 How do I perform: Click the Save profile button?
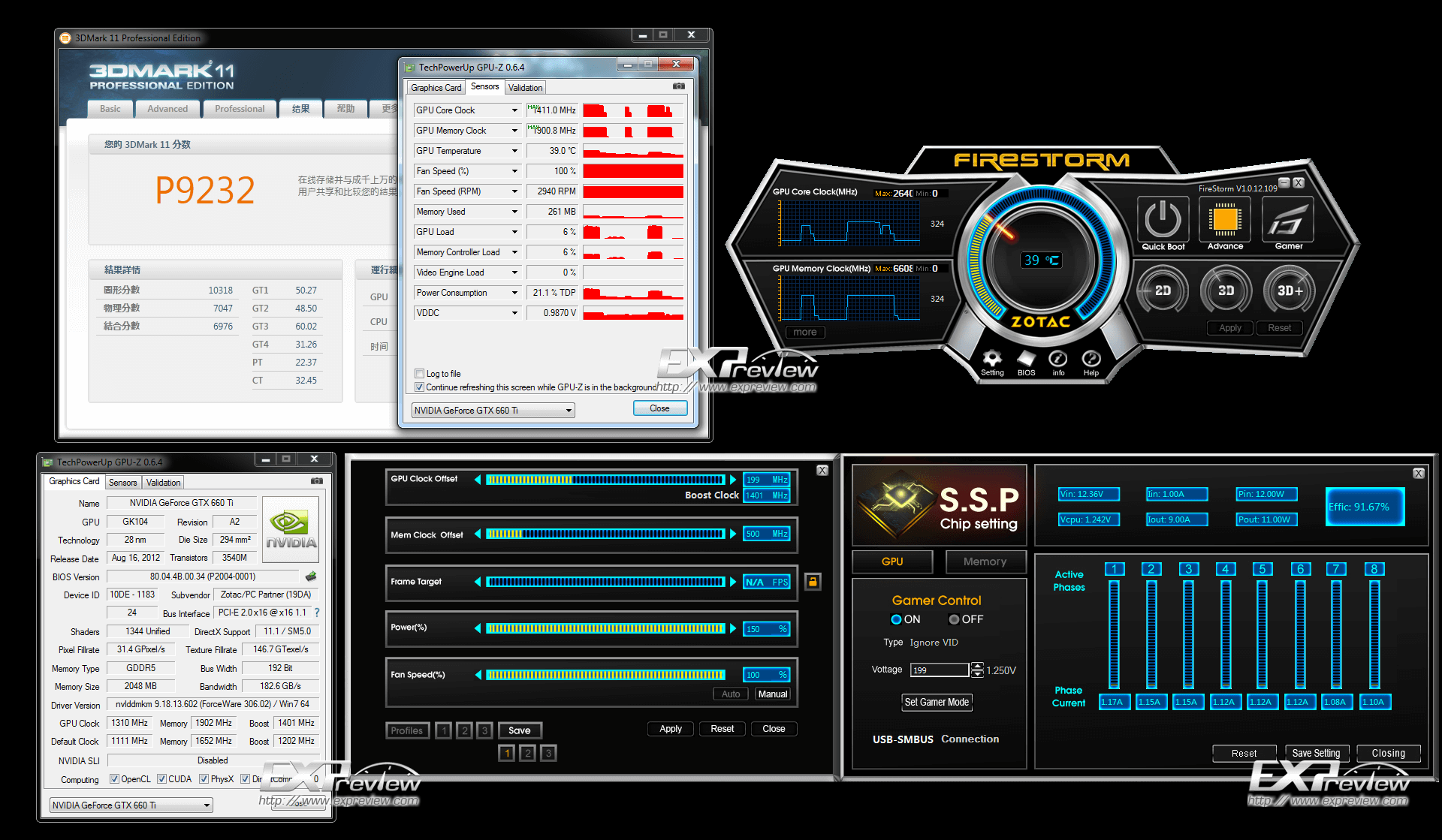(x=519, y=730)
